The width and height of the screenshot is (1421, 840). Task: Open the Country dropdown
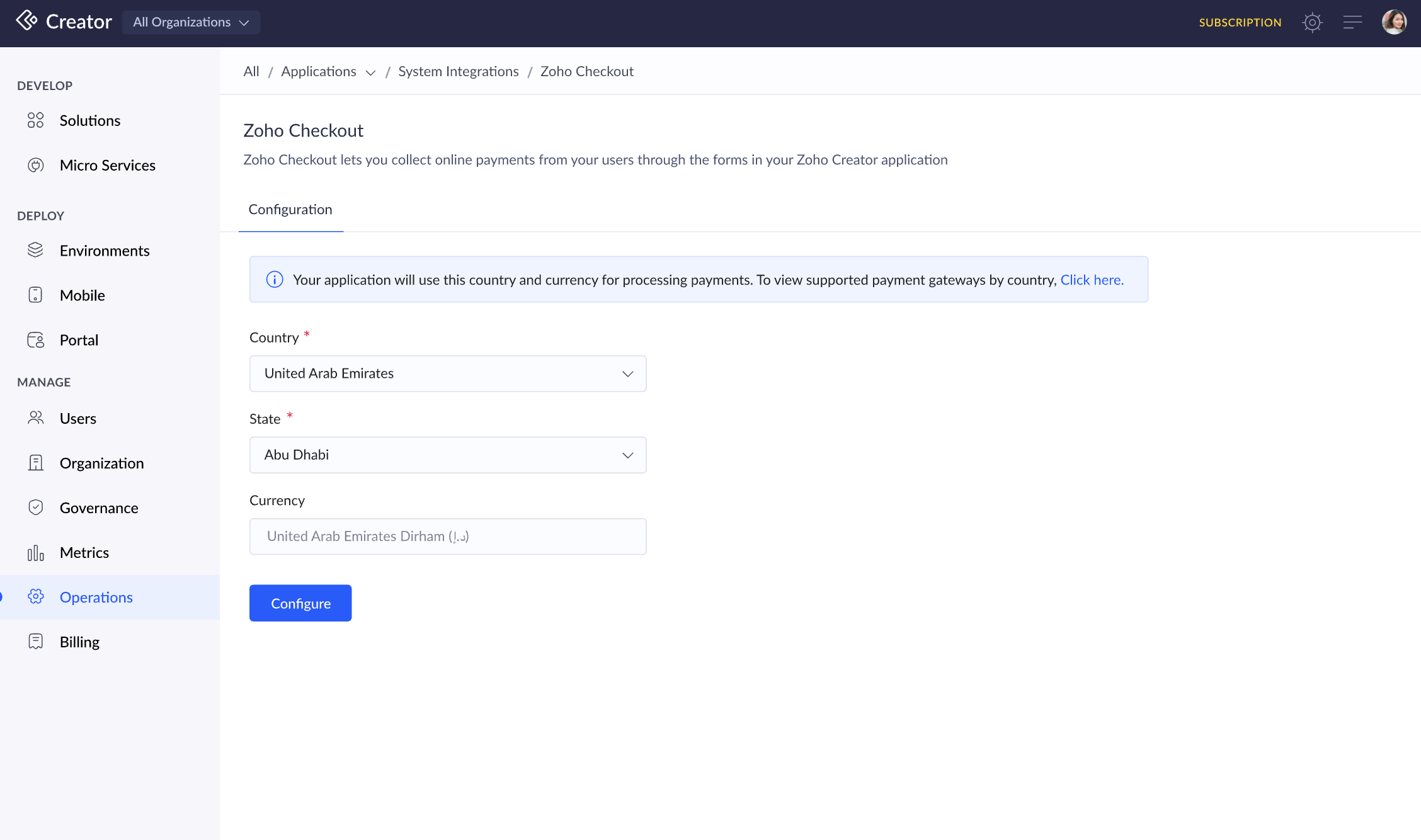click(448, 373)
